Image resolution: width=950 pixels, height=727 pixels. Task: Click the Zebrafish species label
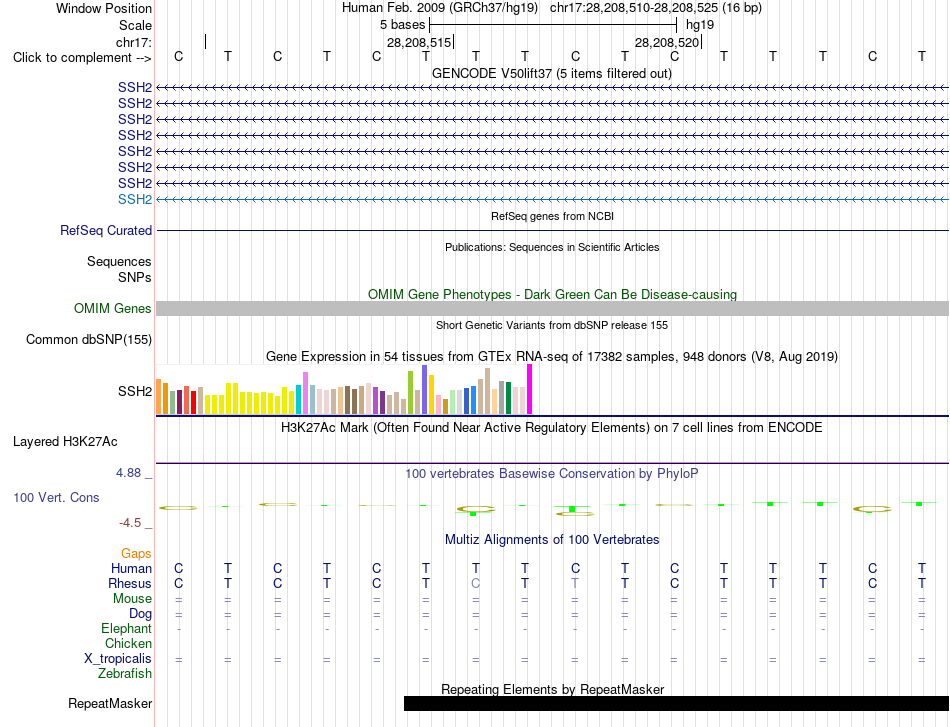point(125,673)
